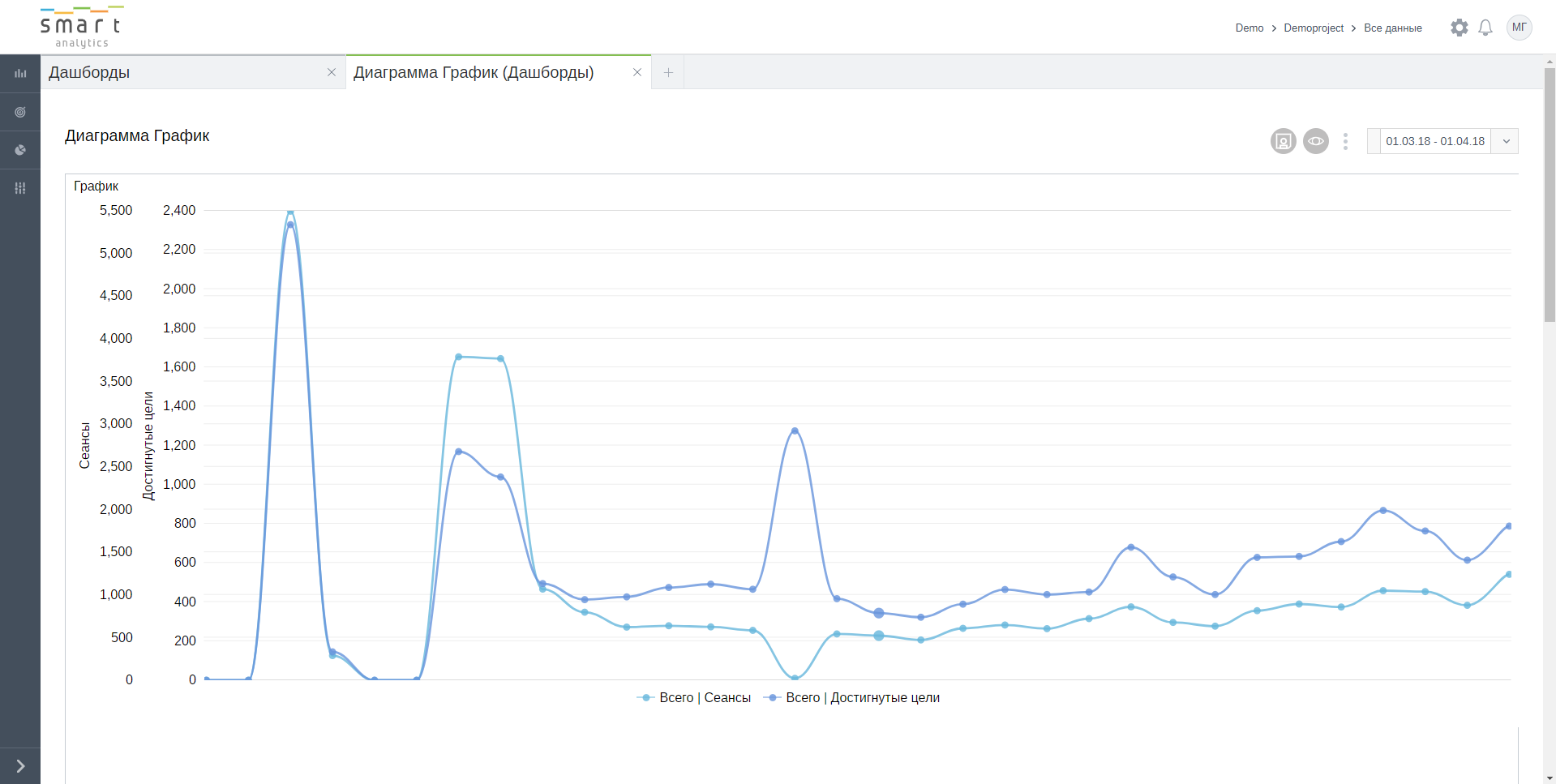Check notifications with the bell icon

(x=1485, y=28)
